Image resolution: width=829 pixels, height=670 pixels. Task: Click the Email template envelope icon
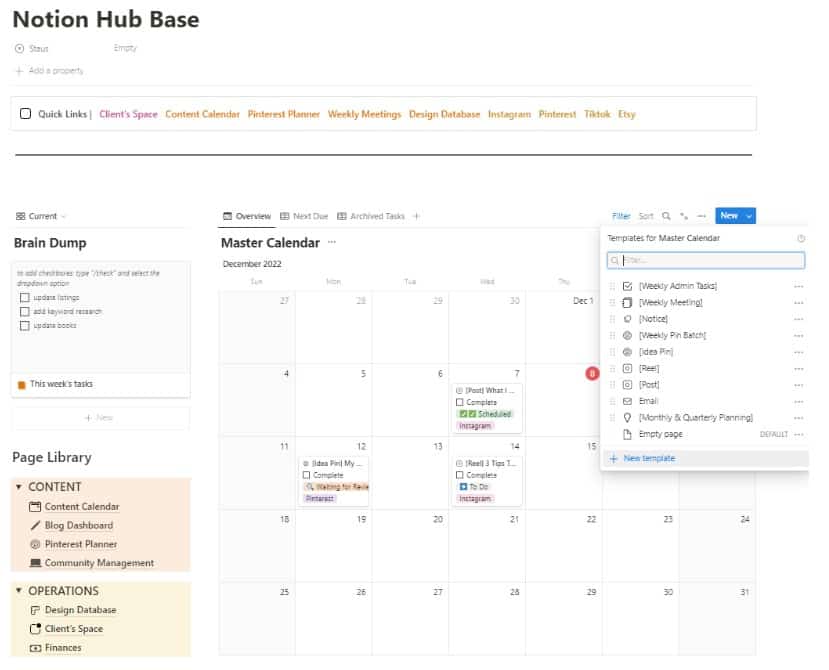tap(627, 401)
